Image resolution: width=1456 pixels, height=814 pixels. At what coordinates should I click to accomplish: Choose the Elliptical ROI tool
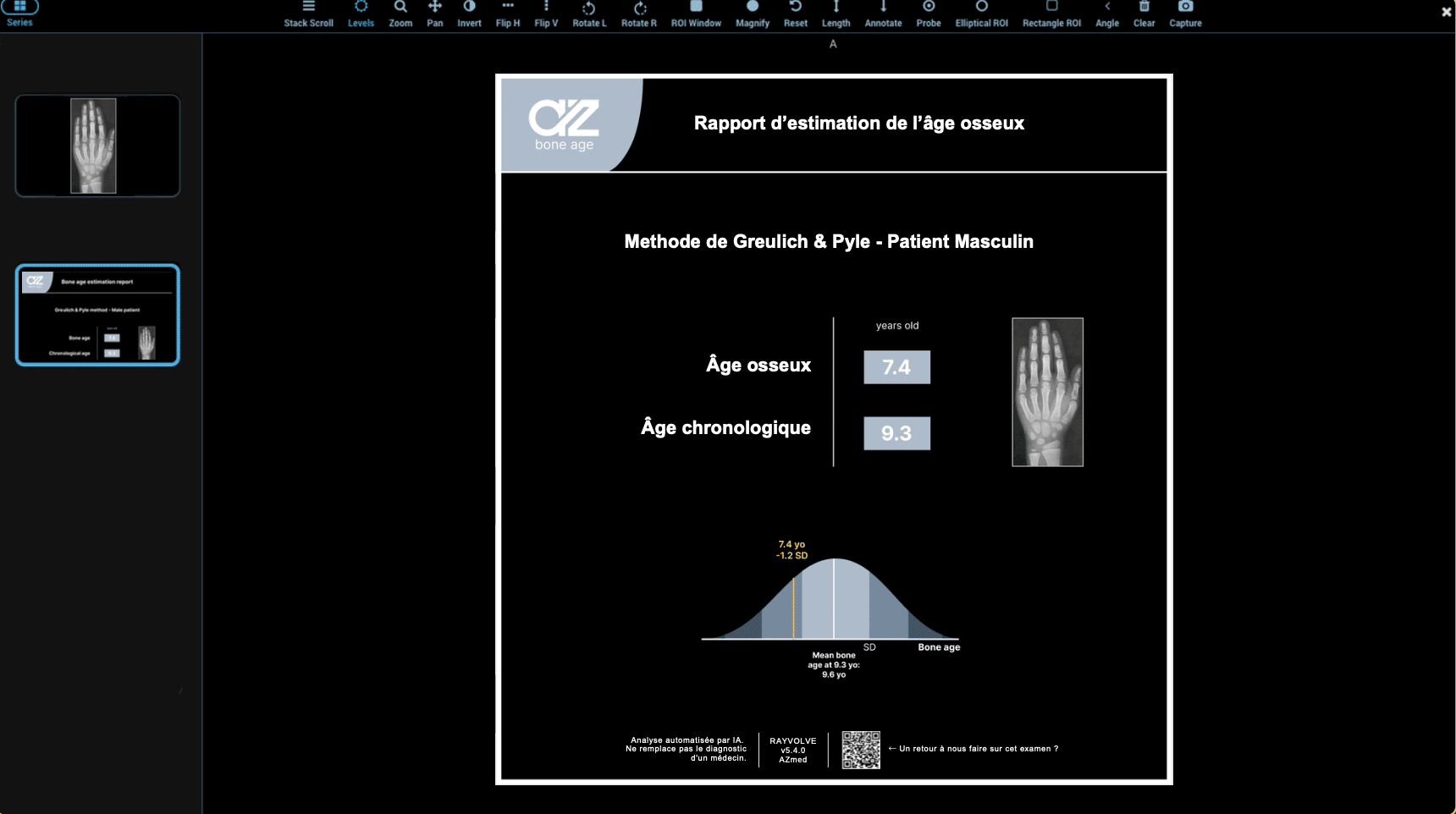pos(981,14)
